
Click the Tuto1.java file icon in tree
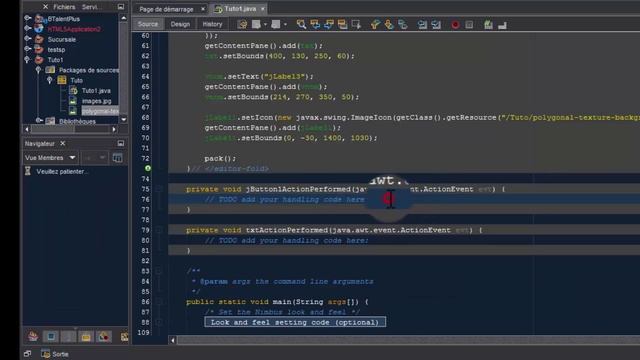click(x=73, y=90)
